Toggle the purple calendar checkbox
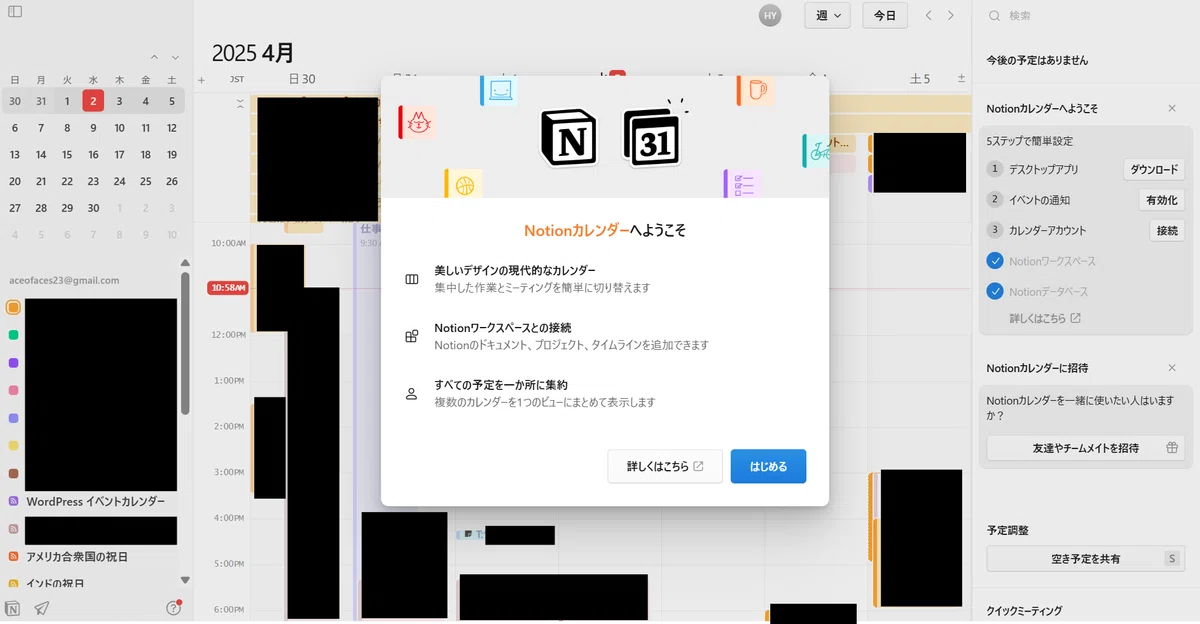This screenshot has width=1200, height=624. [x=13, y=363]
